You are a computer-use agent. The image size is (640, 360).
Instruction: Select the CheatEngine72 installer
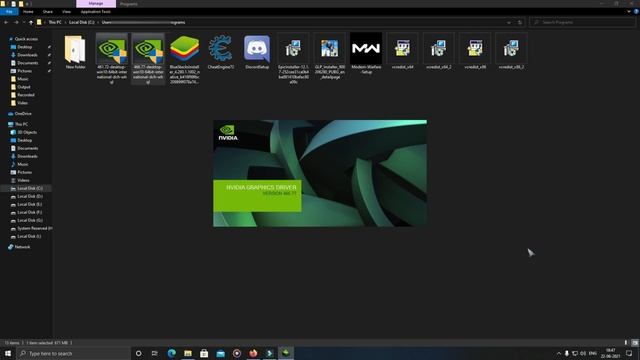(x=221, y=52)
